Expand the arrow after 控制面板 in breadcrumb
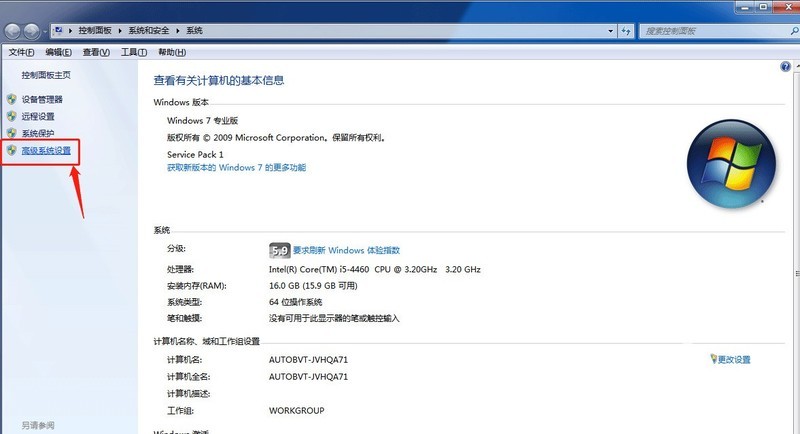 click(x=127, y=31)
